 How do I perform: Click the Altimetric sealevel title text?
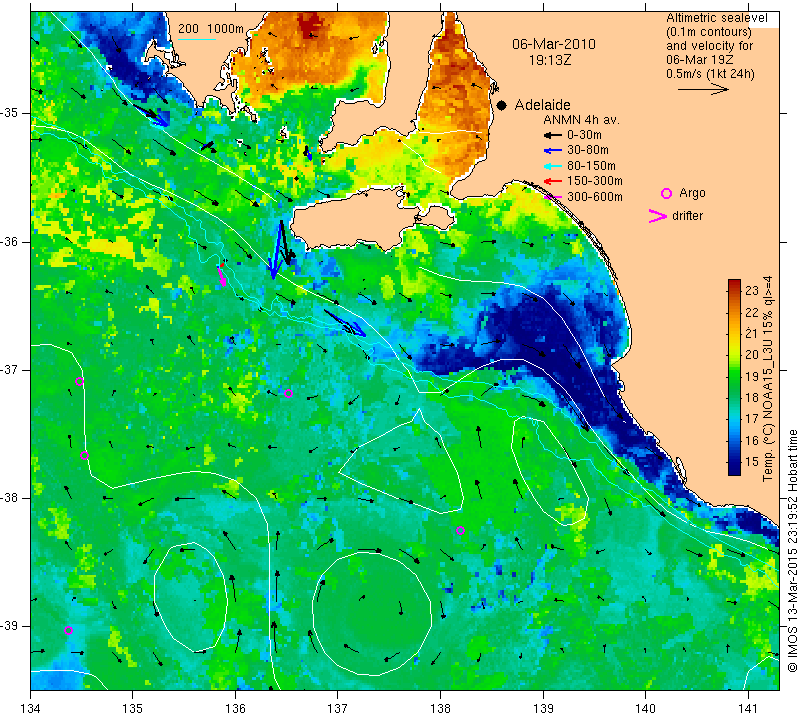coord(716,18)
